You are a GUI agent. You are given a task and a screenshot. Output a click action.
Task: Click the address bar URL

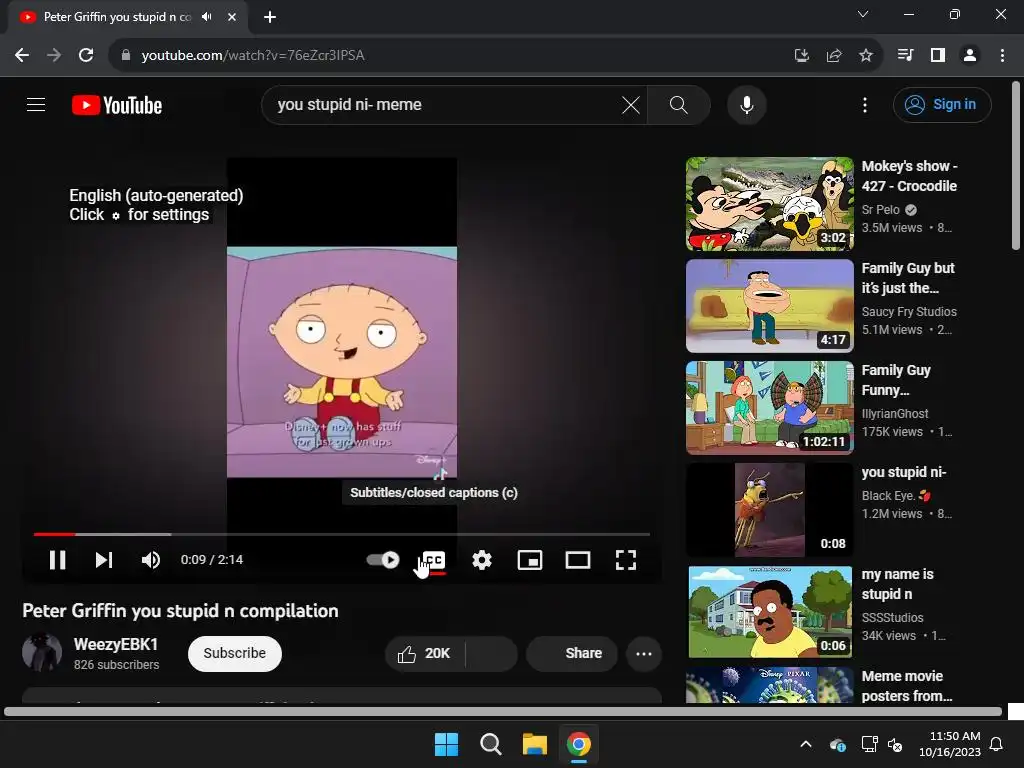[253, 56]
